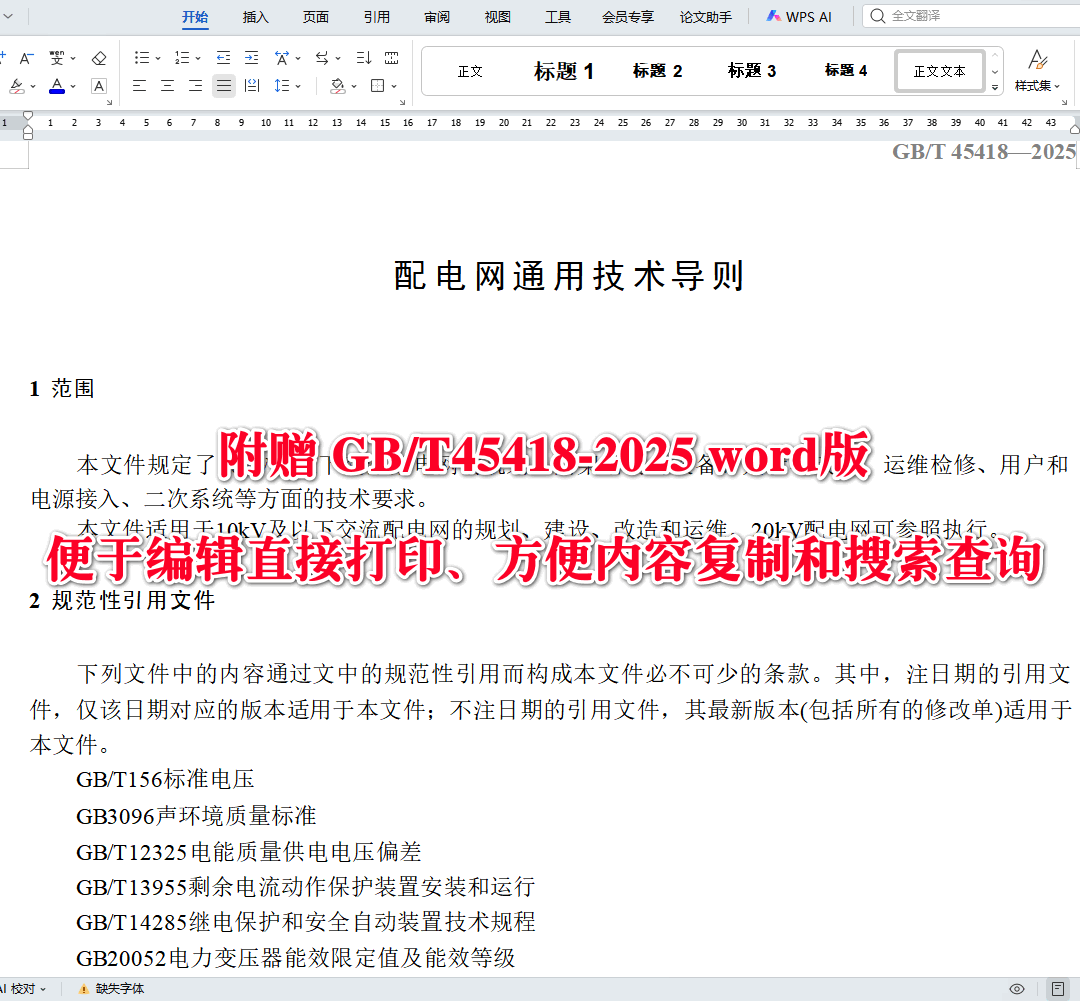Image resolution: width=1080 pixels, height=1001 pixels.
Task: Expand phonetic guide dropdown arrow
Action: pyautogui.click(x=73, y=59)
